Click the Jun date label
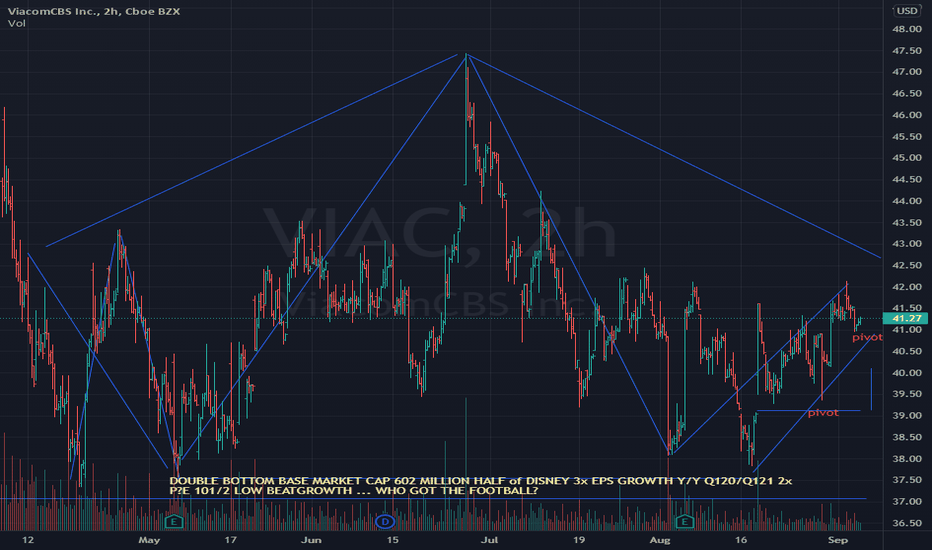 point(311,540)
